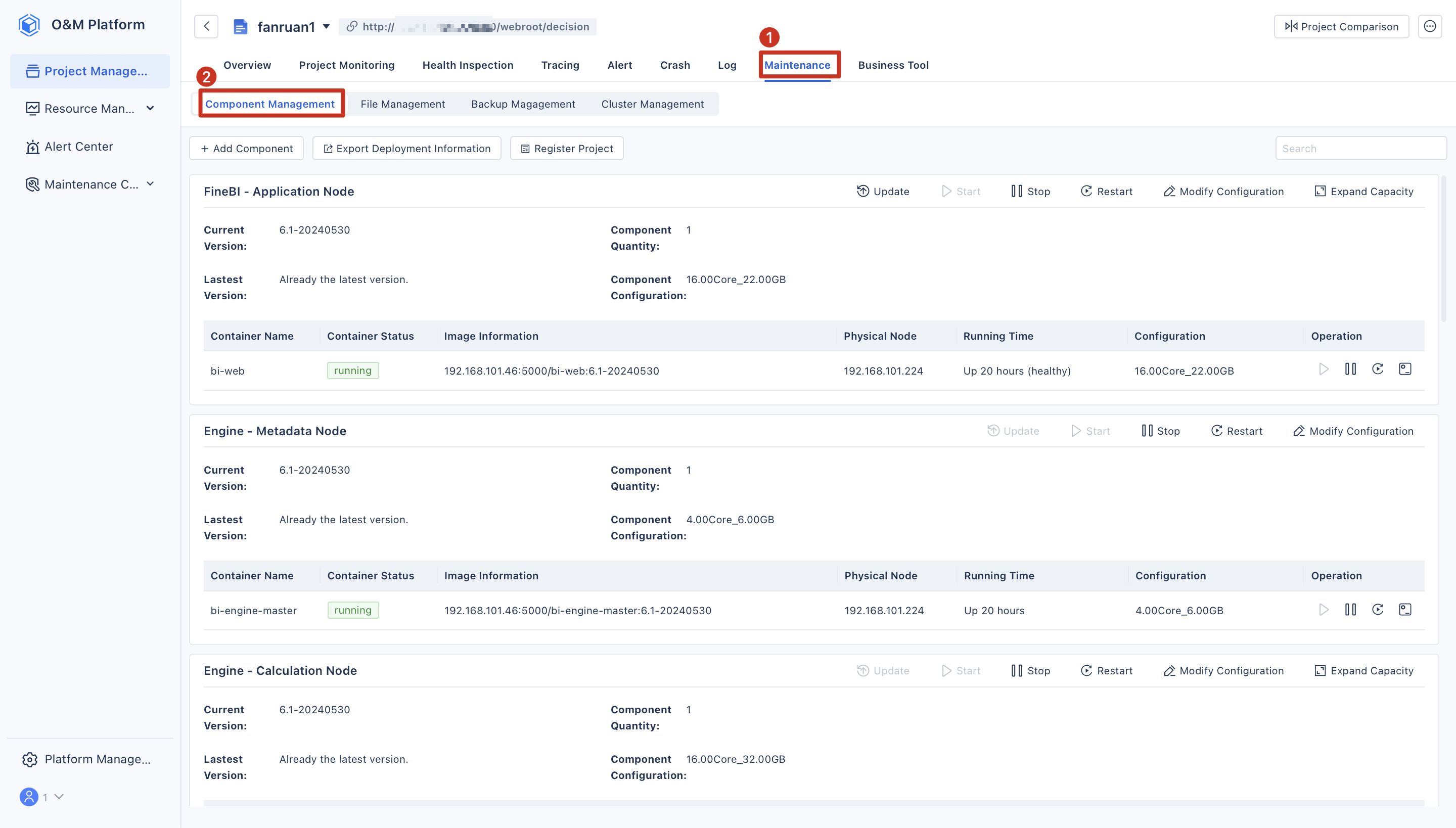Pause the bi-web container
This screenshot has height=828, width=1456.
[x=1351, y=369]
